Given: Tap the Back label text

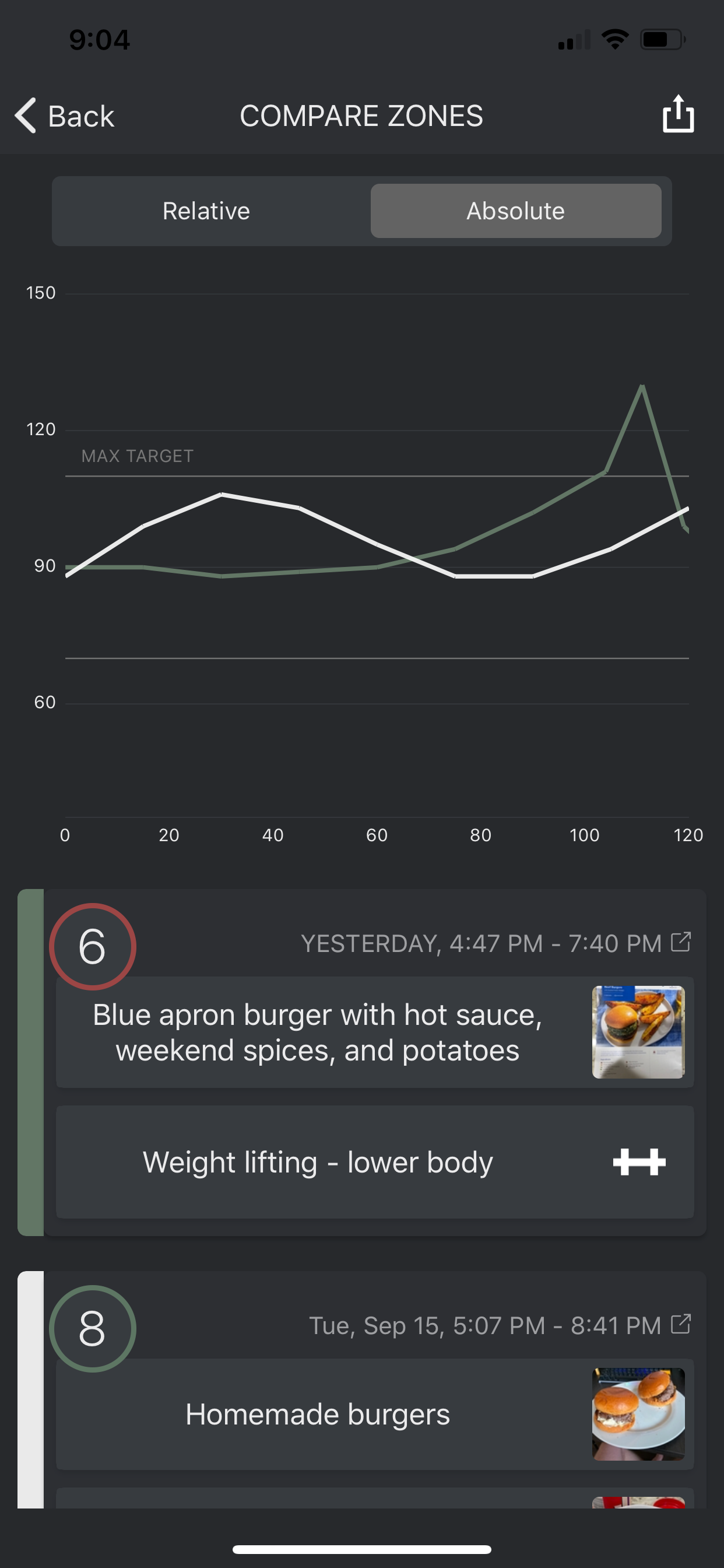Looking at the screenshot, I should (81, 116).
